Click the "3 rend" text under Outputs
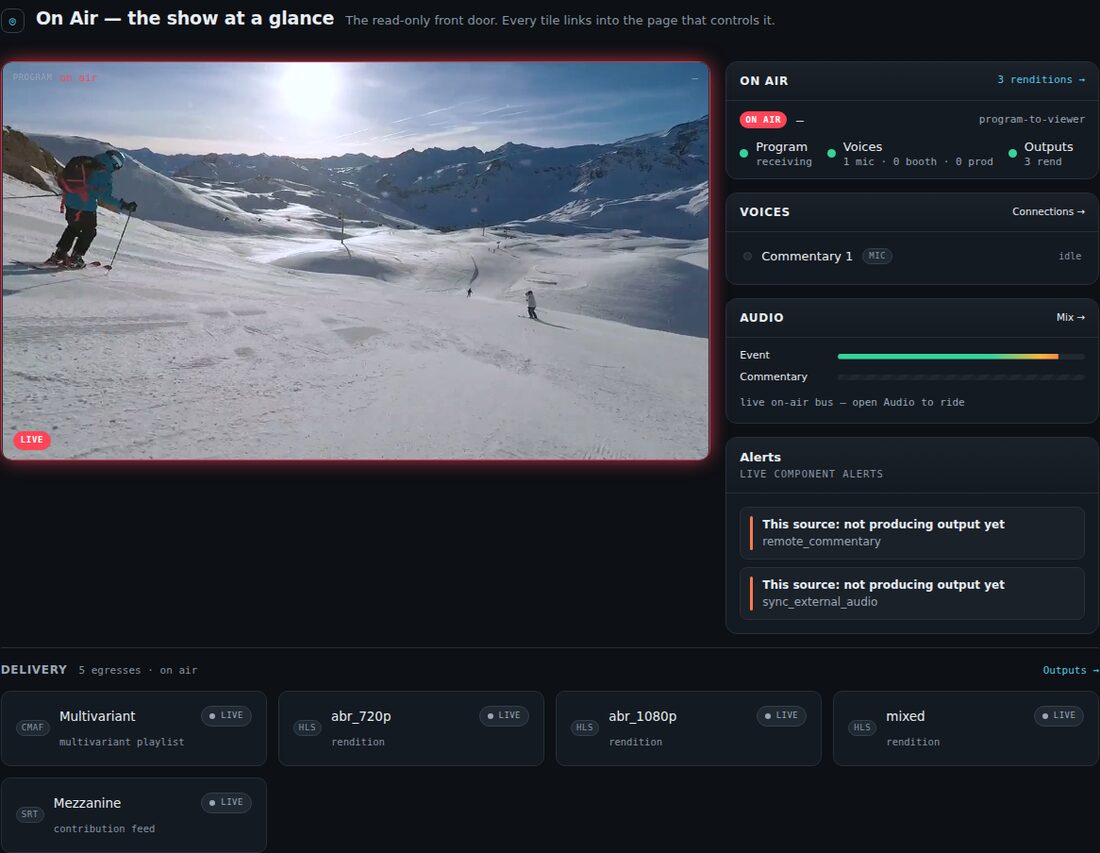1100x853 pixels. point(1042,162)
